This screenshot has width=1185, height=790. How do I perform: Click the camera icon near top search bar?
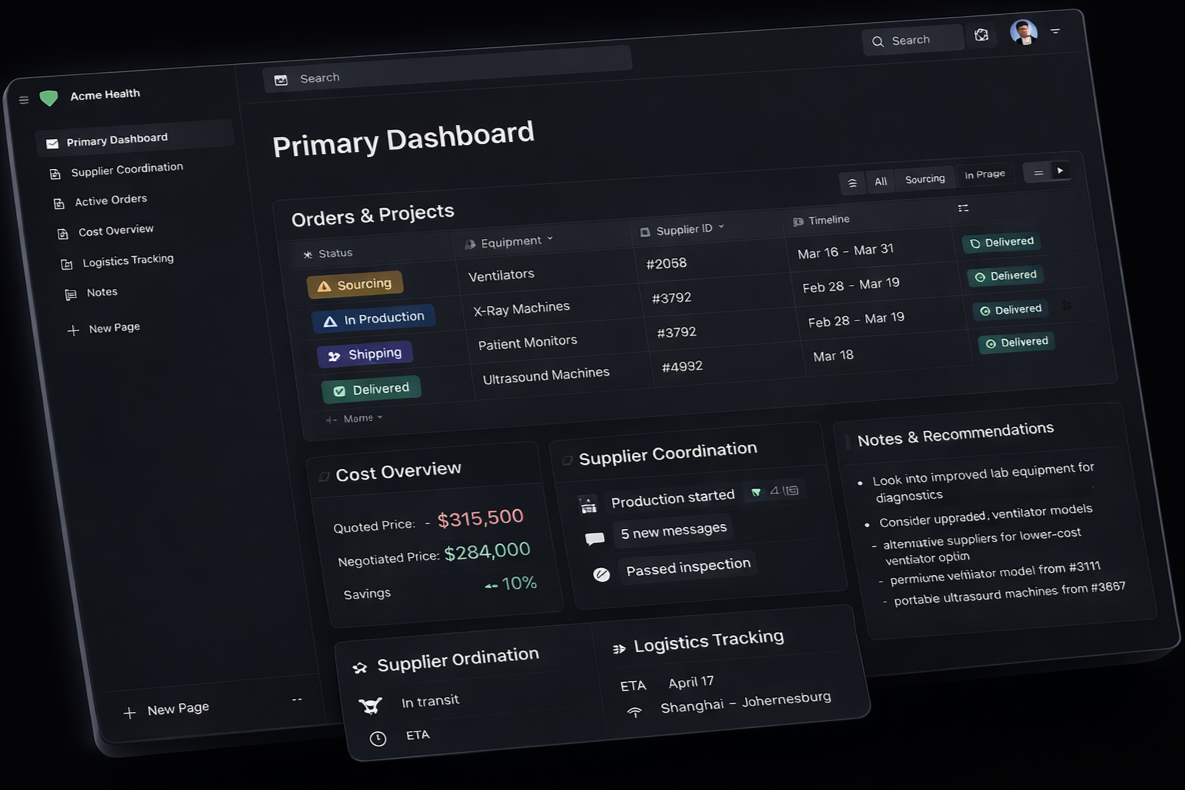(981, 34)
